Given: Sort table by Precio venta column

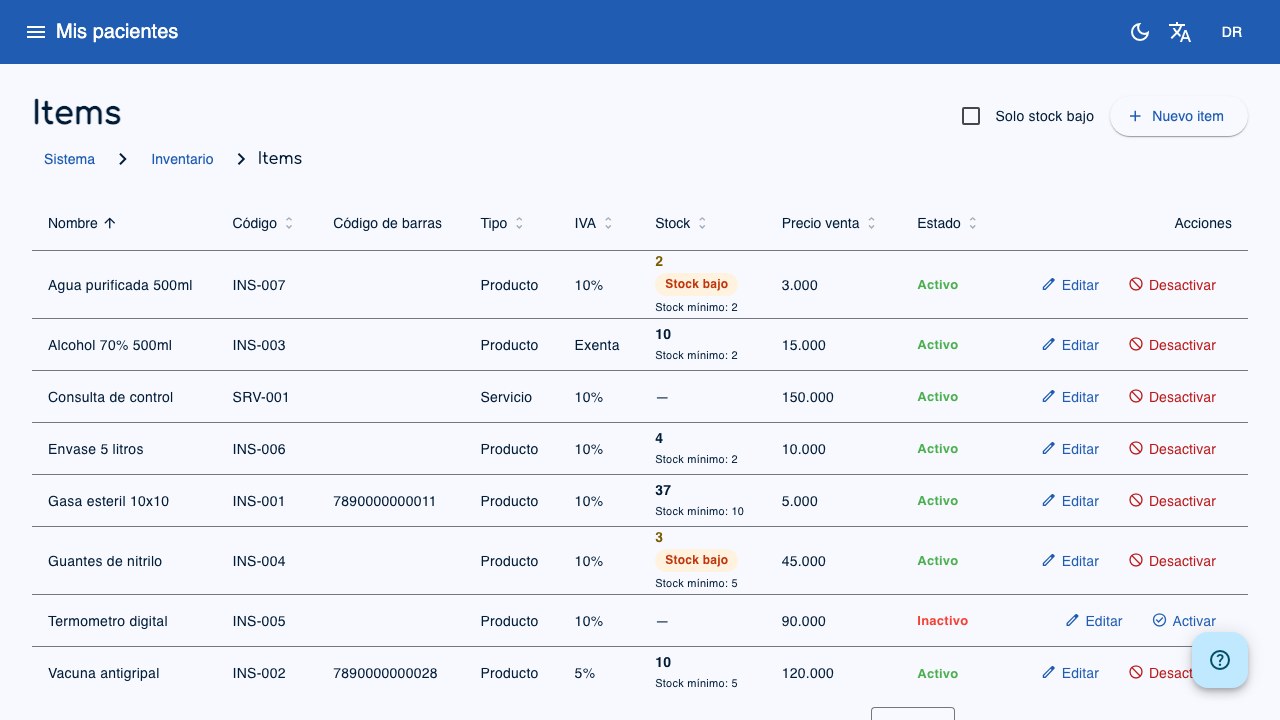Looking at the screenshot, I should point(829,223).
